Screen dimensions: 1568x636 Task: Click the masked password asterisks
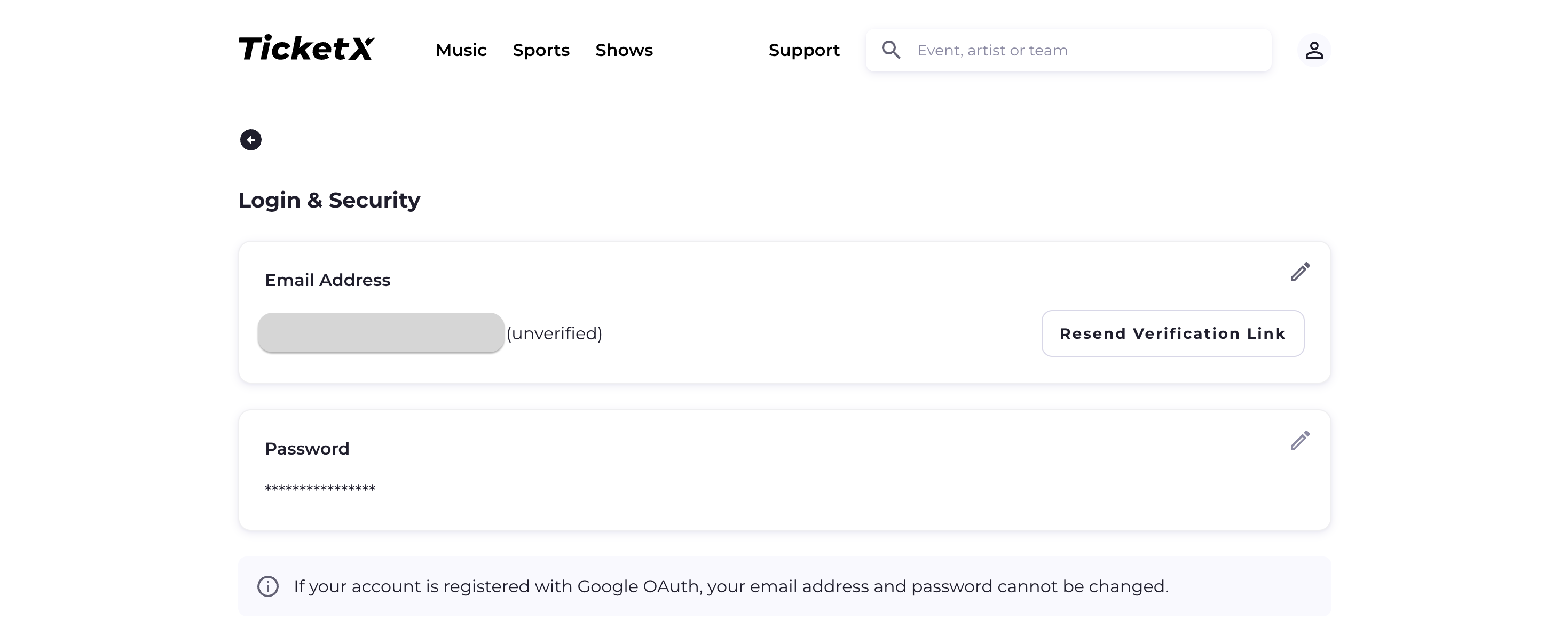tap(320, 488)
